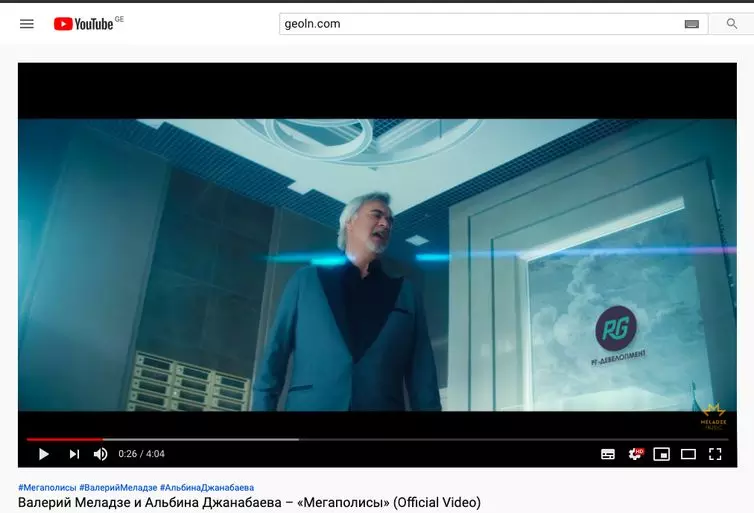Click the magnifier search button

pos(732,24)
